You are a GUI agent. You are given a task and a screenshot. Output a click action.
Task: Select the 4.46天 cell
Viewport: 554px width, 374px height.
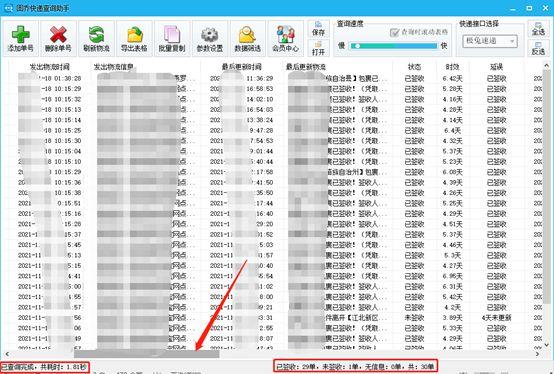click(x=452, y=245)
